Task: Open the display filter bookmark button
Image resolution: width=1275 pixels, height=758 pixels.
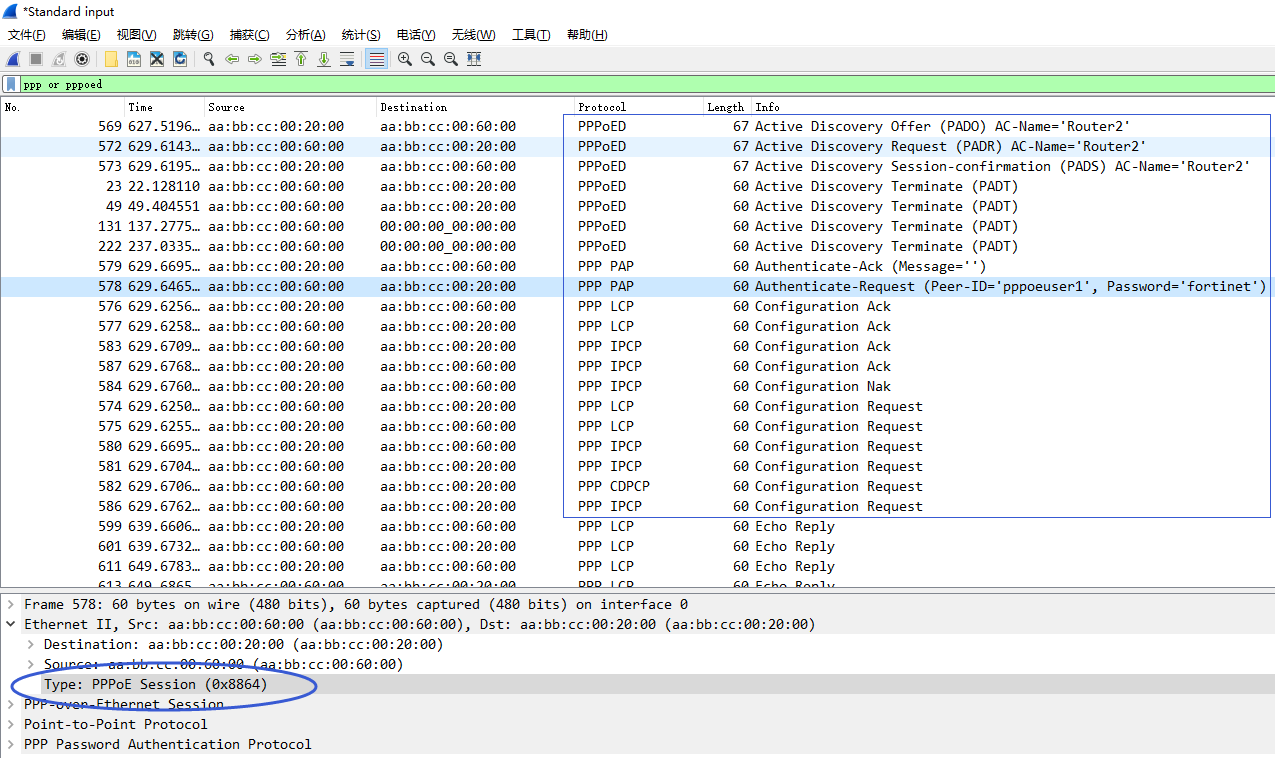Action: [x=10, y=84]
